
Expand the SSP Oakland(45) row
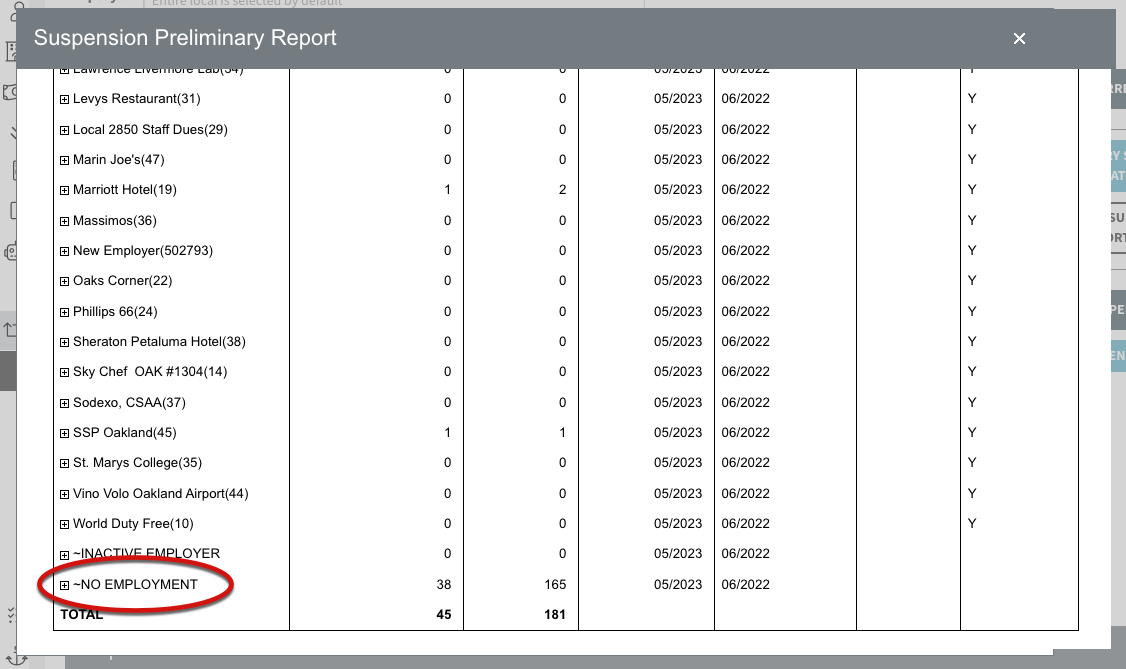pos(65,434)
